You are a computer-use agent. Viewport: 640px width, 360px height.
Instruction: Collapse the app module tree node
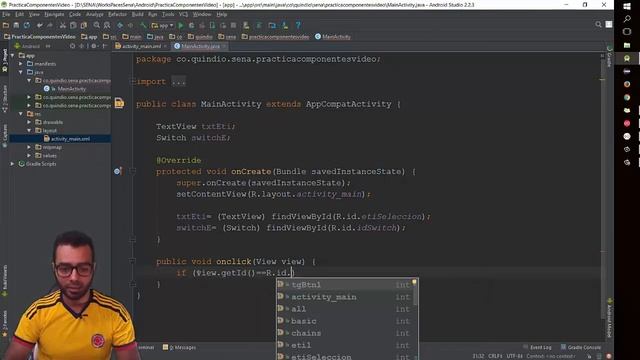[13, 56]
